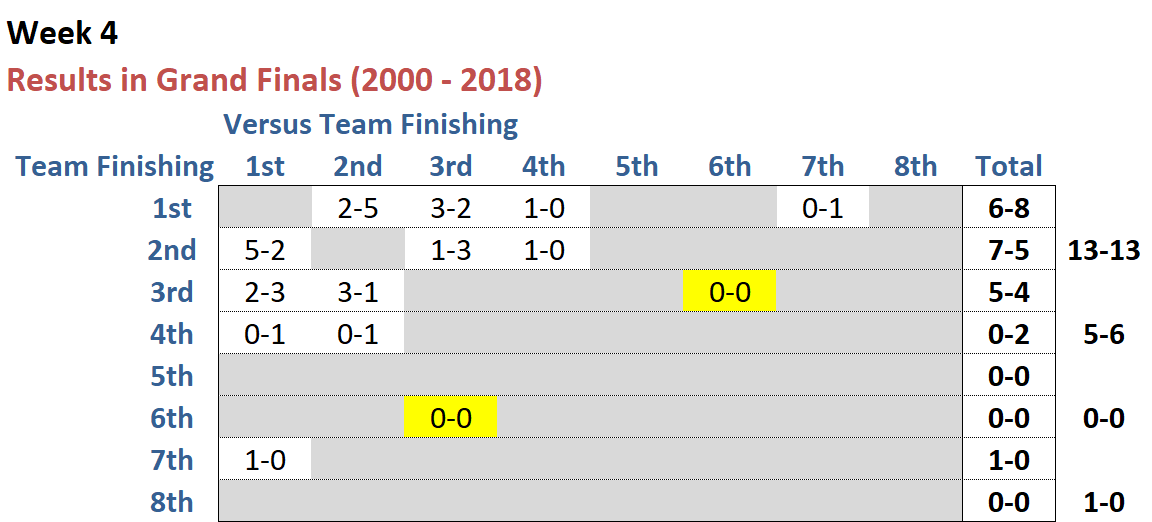1152x522 pixels.
Task: Select the 5-2 cell in 2nd row
Action: [264, 250]
